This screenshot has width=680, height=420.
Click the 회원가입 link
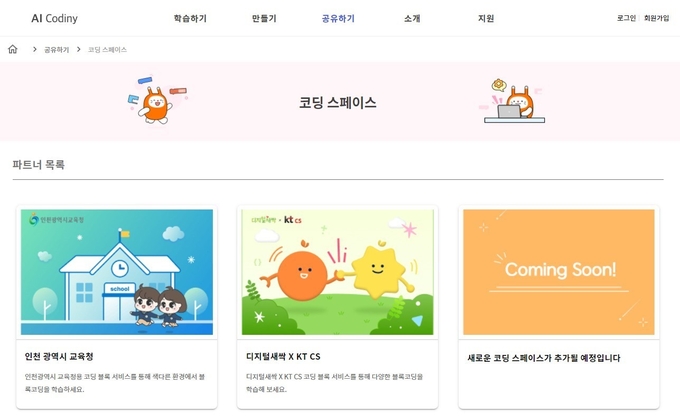(x=657, y=18)
